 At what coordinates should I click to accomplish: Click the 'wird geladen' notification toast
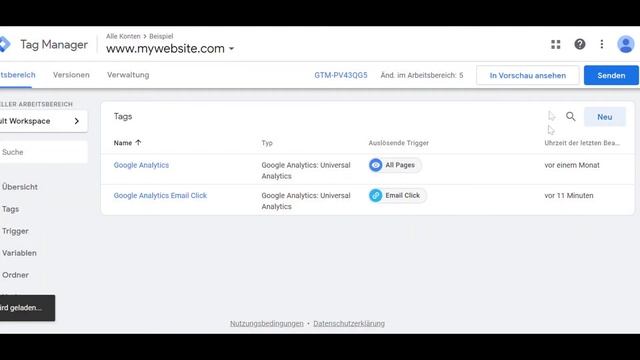point(27,308)
